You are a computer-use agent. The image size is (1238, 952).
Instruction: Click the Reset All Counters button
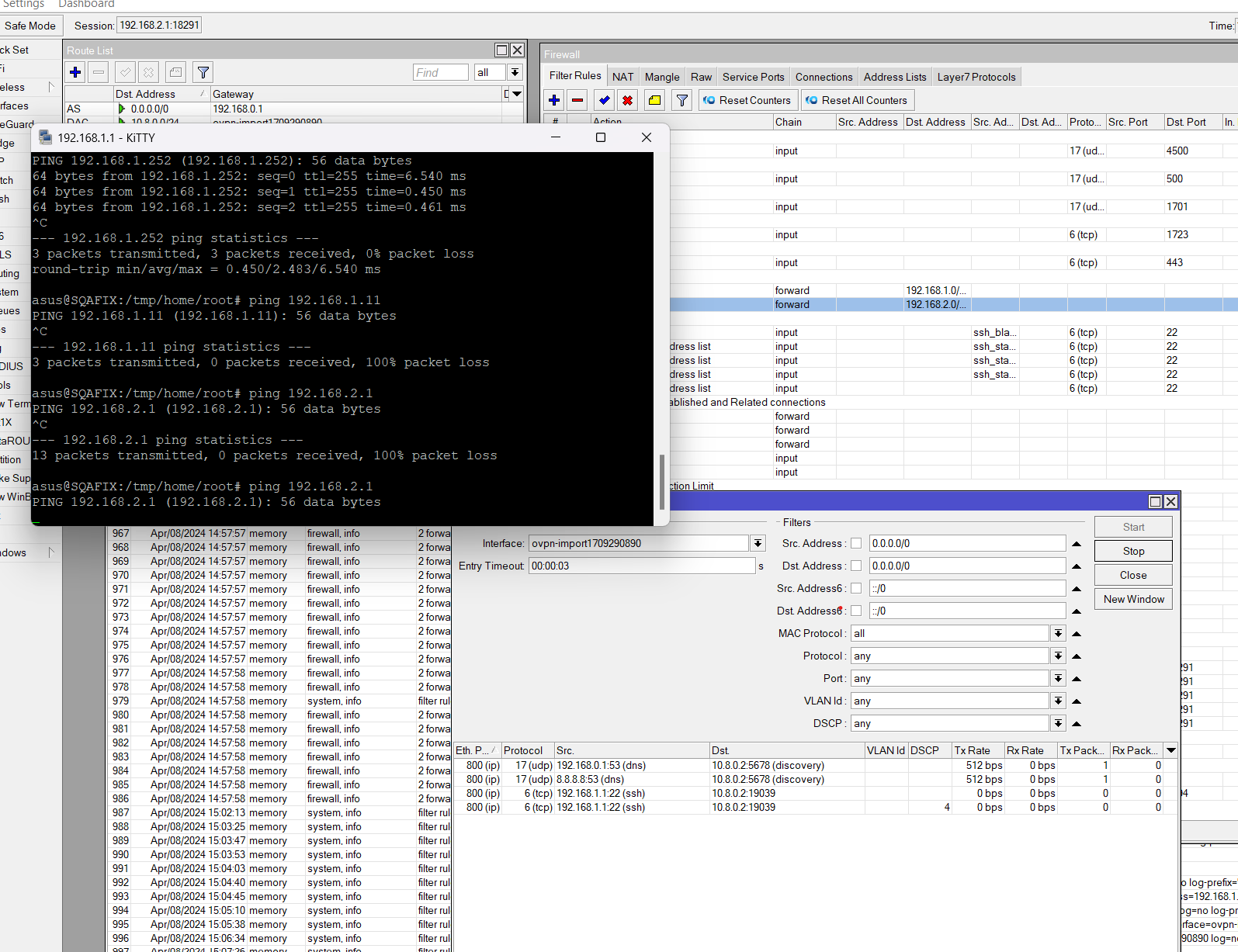pyautogui.click(x=857, y=100)
